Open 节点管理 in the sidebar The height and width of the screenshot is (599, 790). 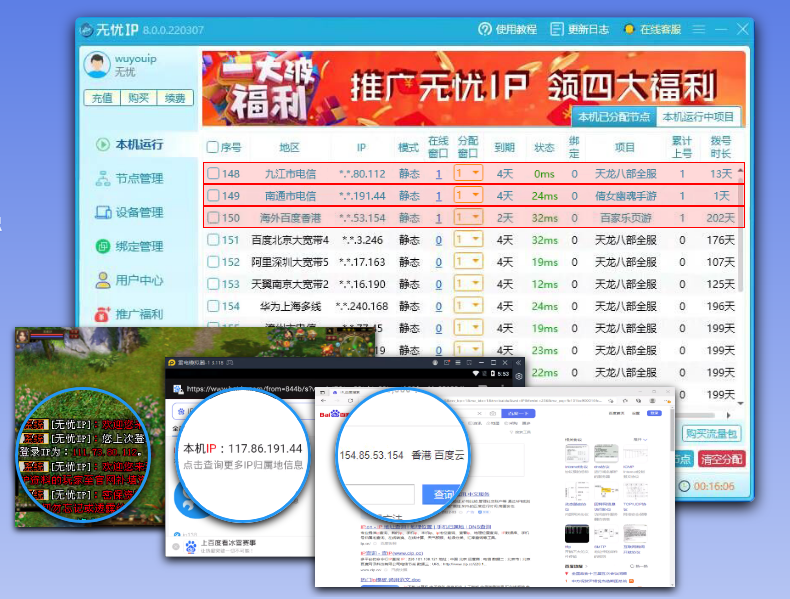(x=129, y=178)
